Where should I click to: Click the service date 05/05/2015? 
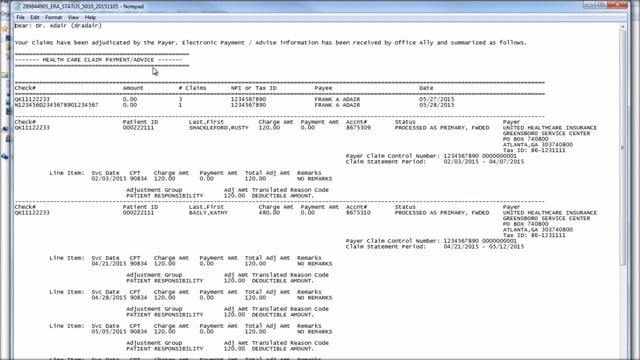click(109, 331)
